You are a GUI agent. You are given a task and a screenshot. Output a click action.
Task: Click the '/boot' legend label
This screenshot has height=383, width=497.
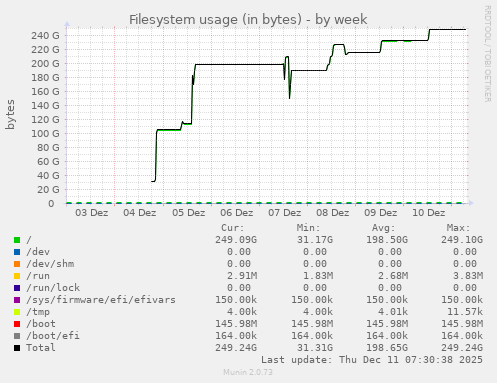point(41,324)
